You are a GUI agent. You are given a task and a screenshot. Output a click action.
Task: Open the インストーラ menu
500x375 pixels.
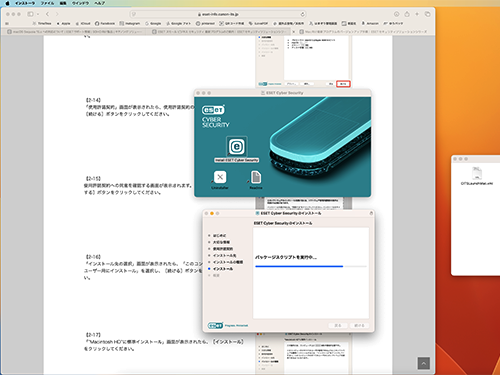(x=25, y=3)
